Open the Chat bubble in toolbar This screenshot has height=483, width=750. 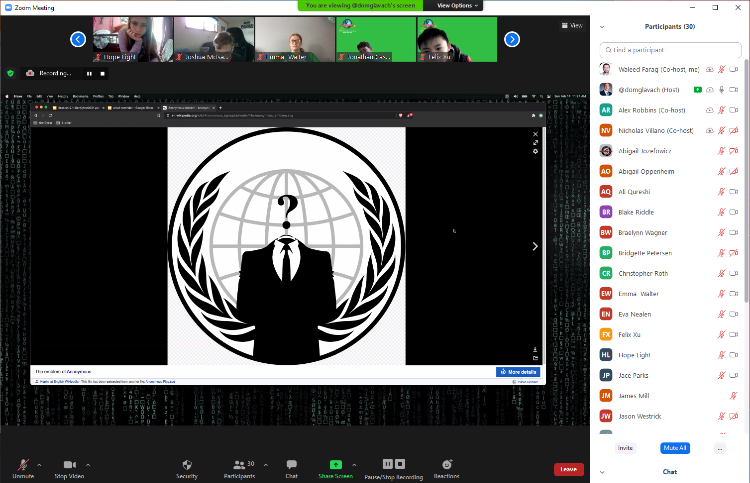pos(292,469)
